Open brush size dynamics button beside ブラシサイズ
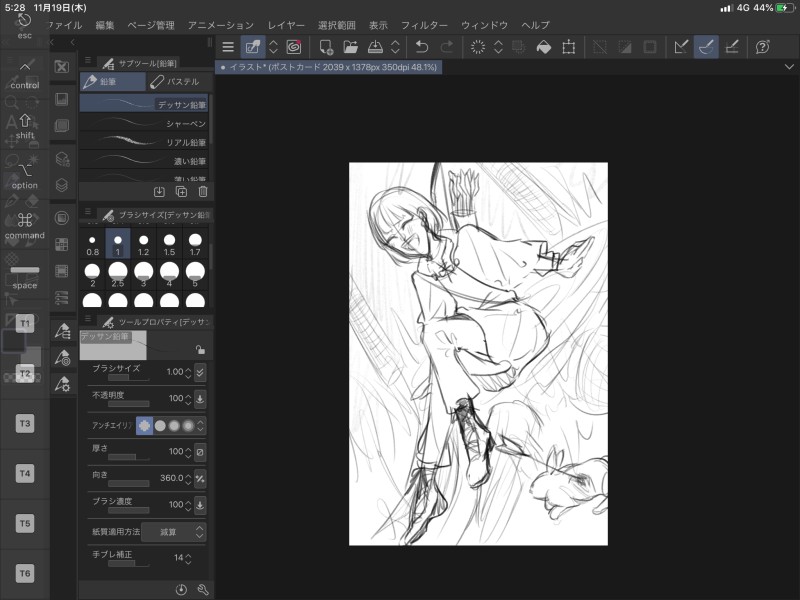Screen dimensions: 800x600 pyautogui.click(x=200, y=372)
